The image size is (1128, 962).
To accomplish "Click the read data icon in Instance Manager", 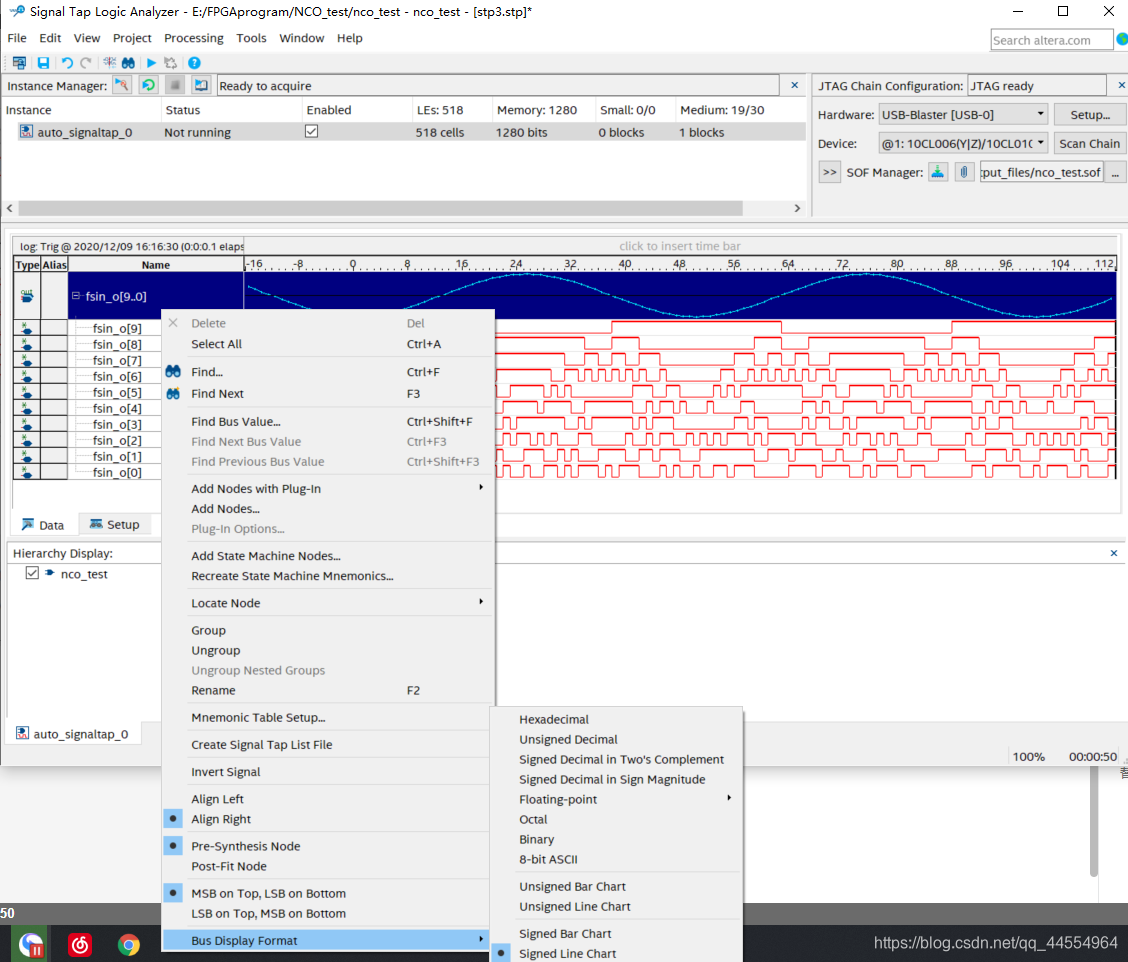I will (201, 86).
